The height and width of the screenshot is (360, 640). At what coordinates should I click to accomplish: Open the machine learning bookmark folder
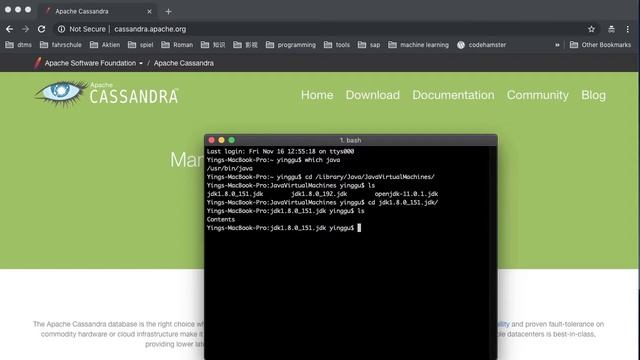pyautogui.click(x=418, y=45)
